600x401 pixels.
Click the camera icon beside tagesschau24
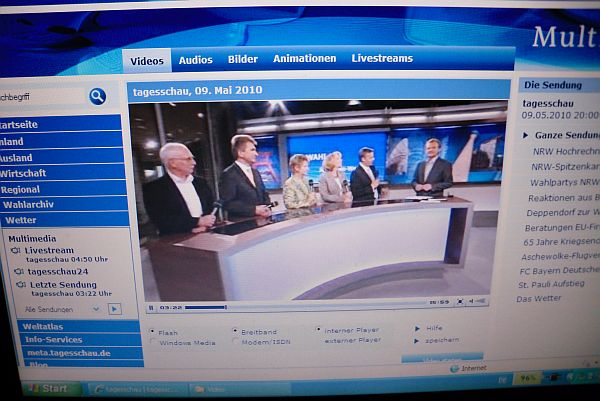pyautogui.click(x=19, y=272)
